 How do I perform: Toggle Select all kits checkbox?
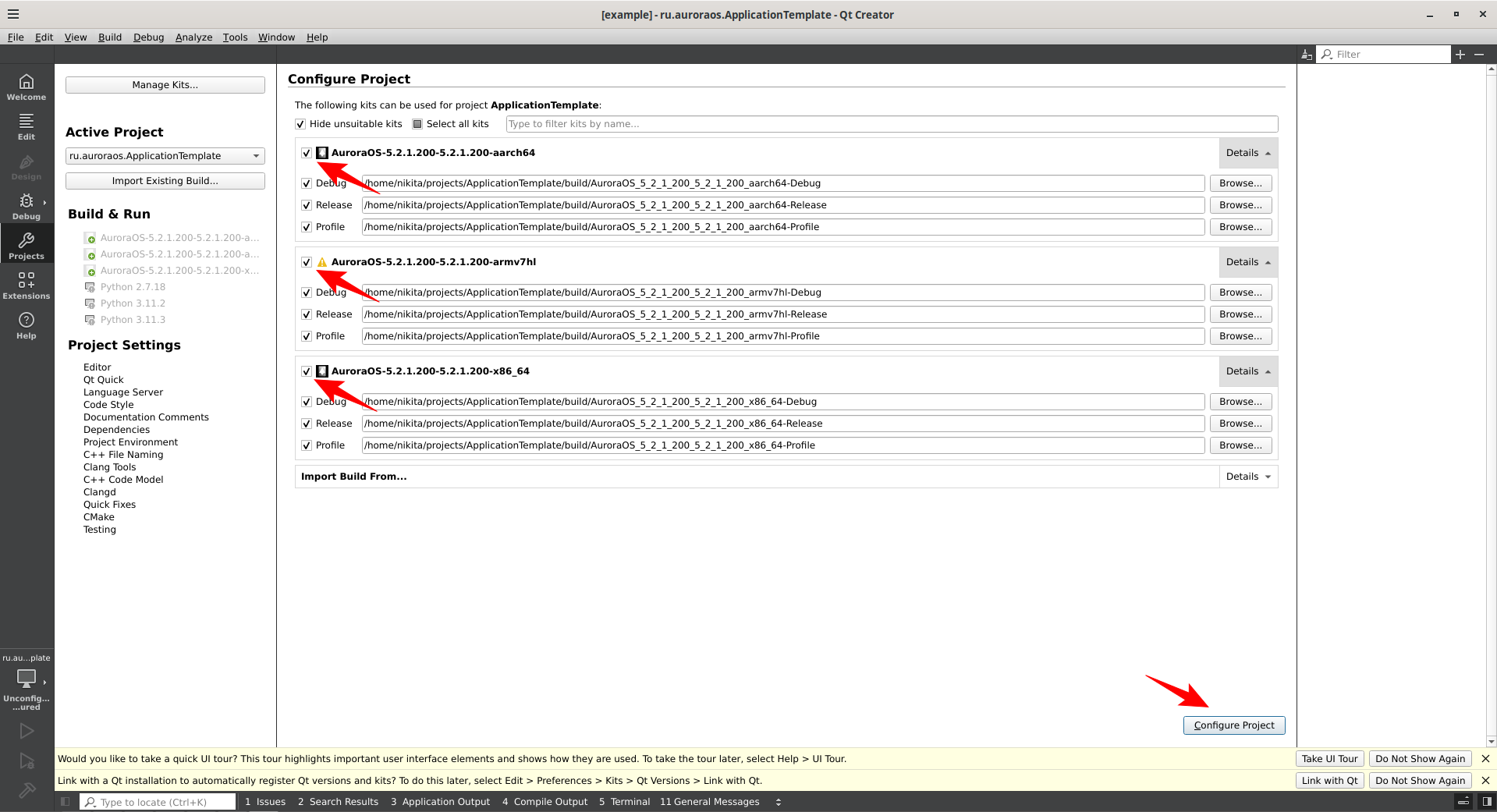pos(417,124)
